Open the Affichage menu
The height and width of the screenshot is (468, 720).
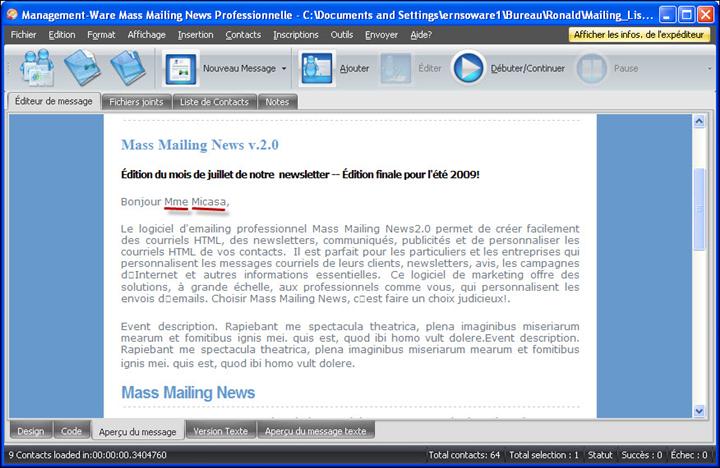coord(146,34)
